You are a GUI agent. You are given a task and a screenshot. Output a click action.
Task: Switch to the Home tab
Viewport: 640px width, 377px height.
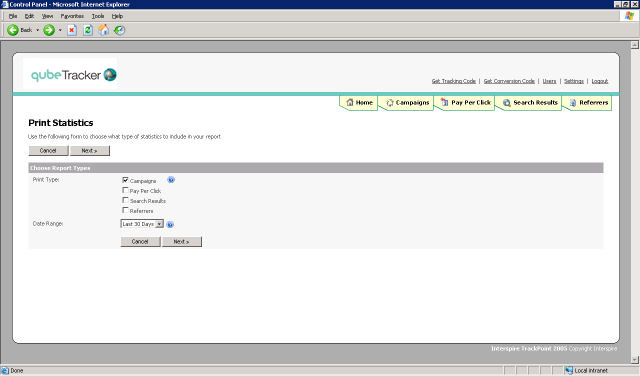(x=359, y=103)
